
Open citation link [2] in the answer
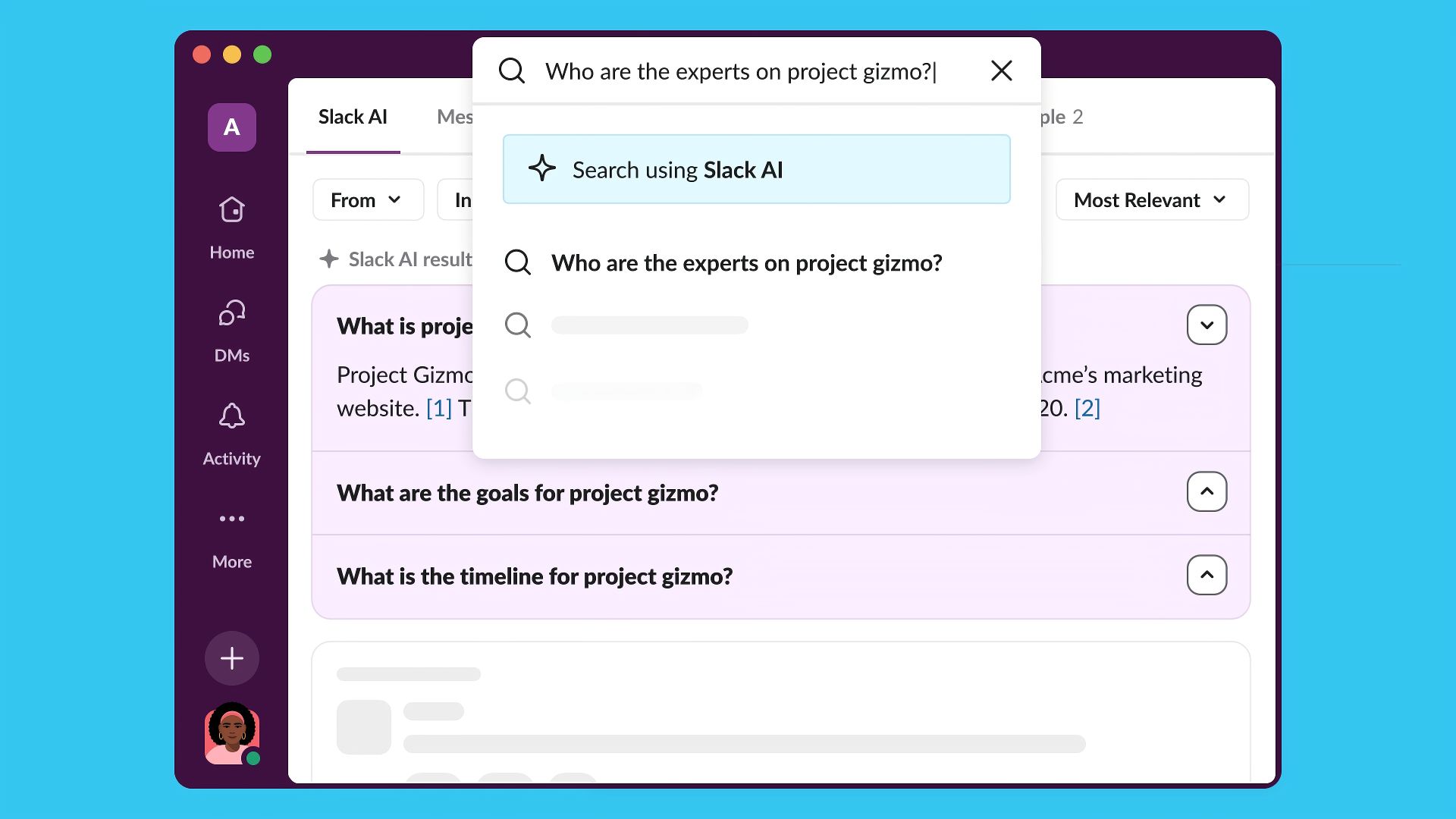click(1087, 408)
